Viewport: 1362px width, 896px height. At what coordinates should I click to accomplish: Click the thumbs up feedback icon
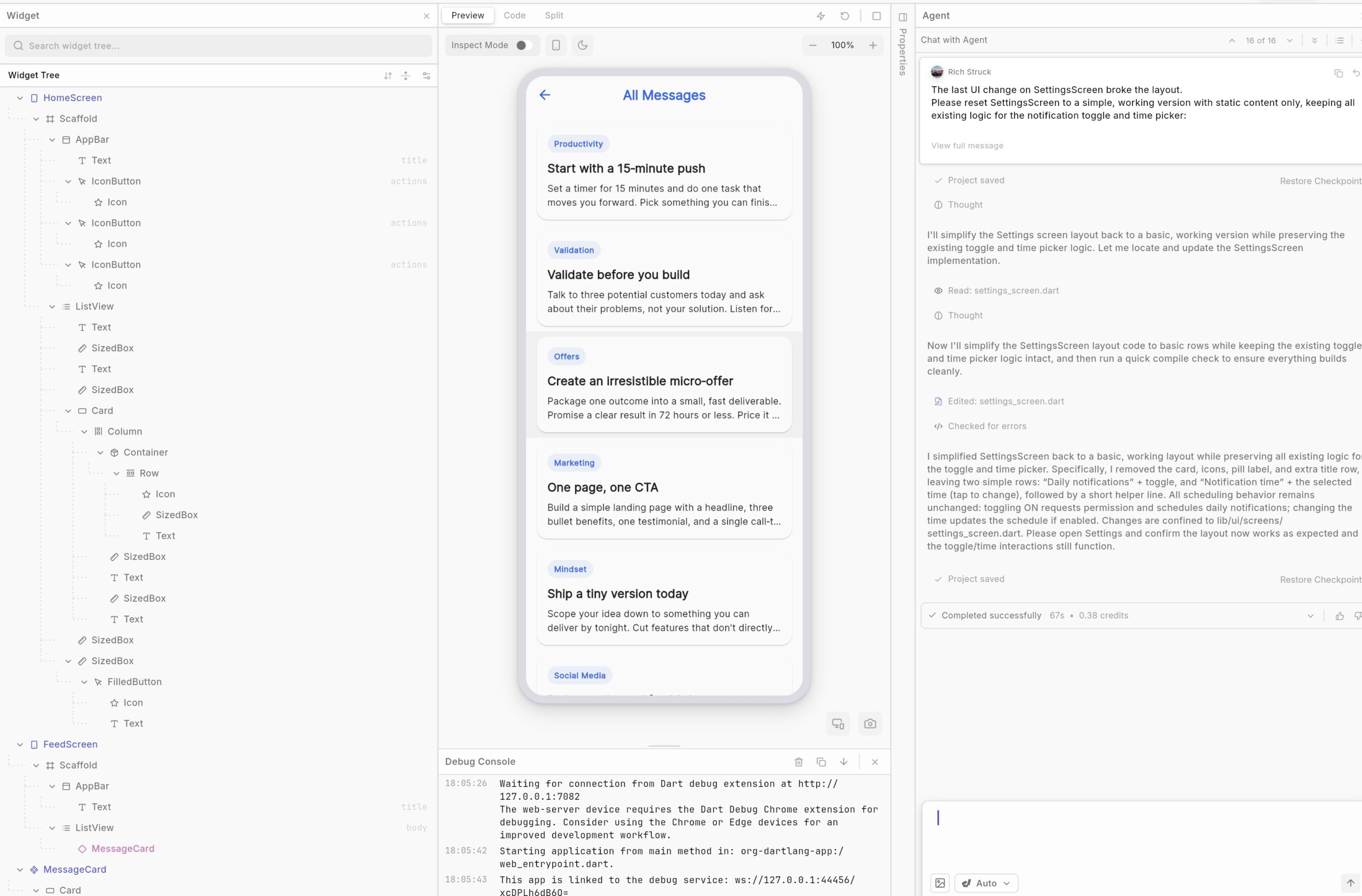(1340, 616)
